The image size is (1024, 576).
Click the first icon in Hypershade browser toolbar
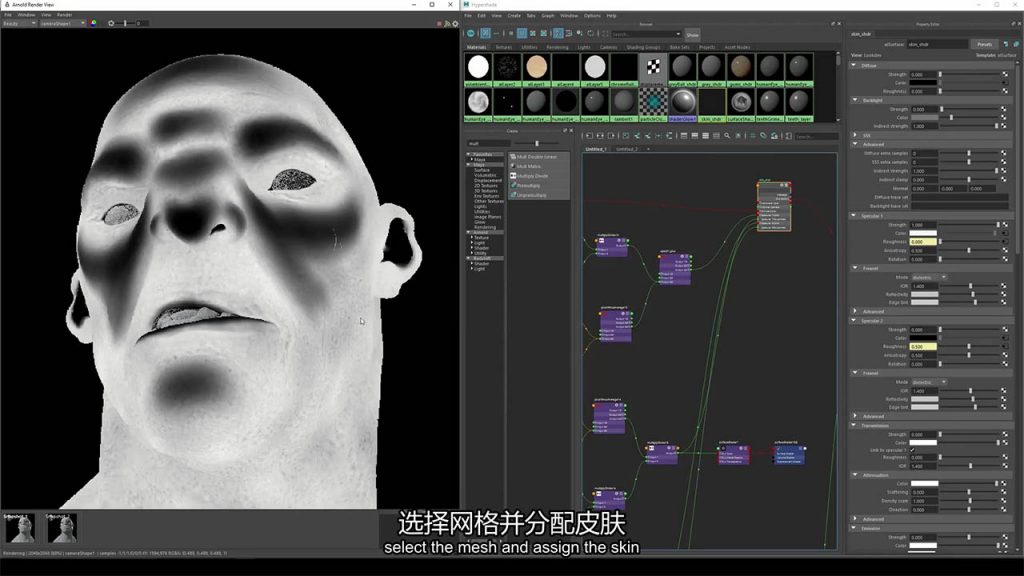point(471,34)
